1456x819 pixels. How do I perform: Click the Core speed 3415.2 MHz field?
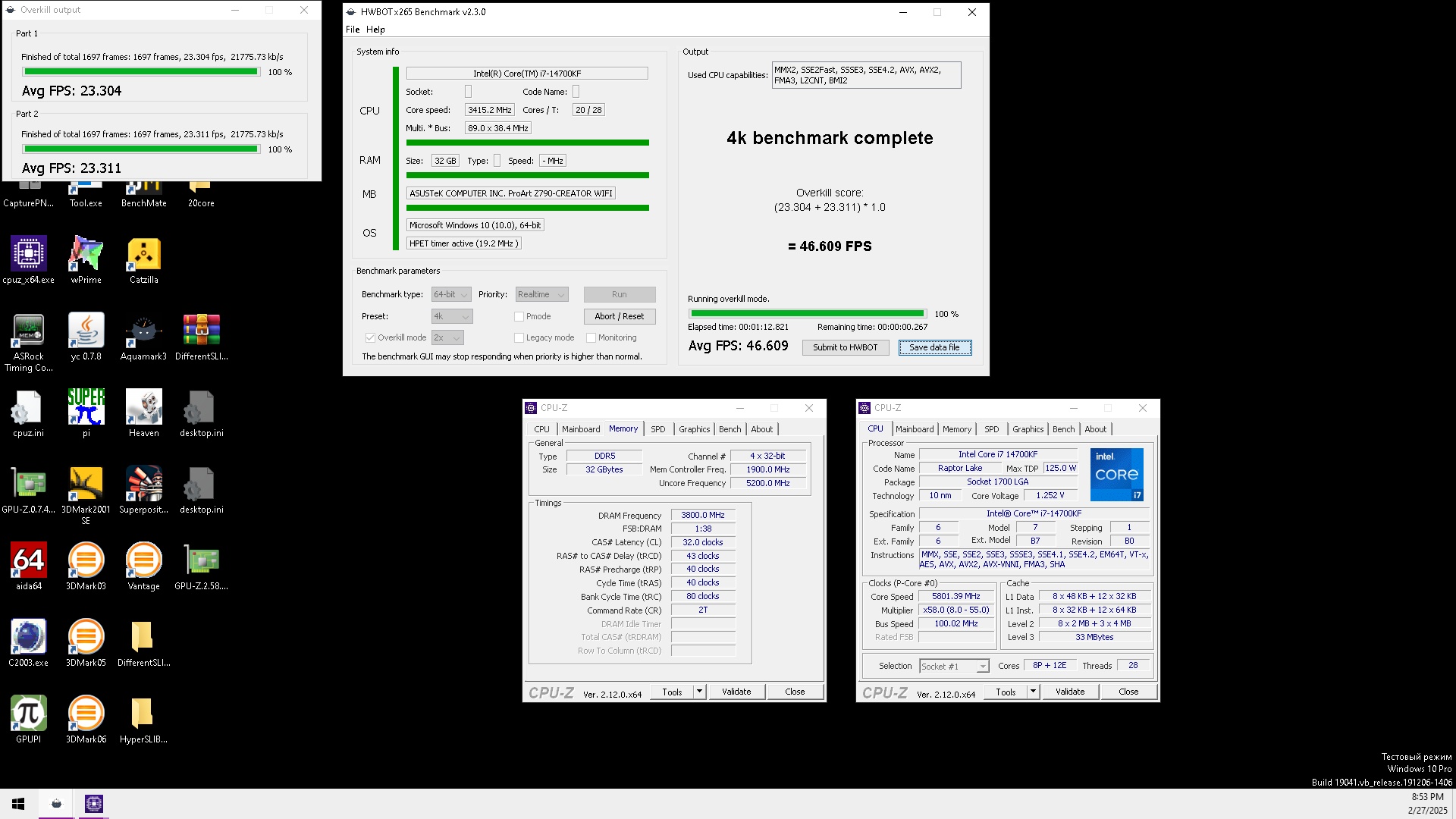tap(489, 111)
